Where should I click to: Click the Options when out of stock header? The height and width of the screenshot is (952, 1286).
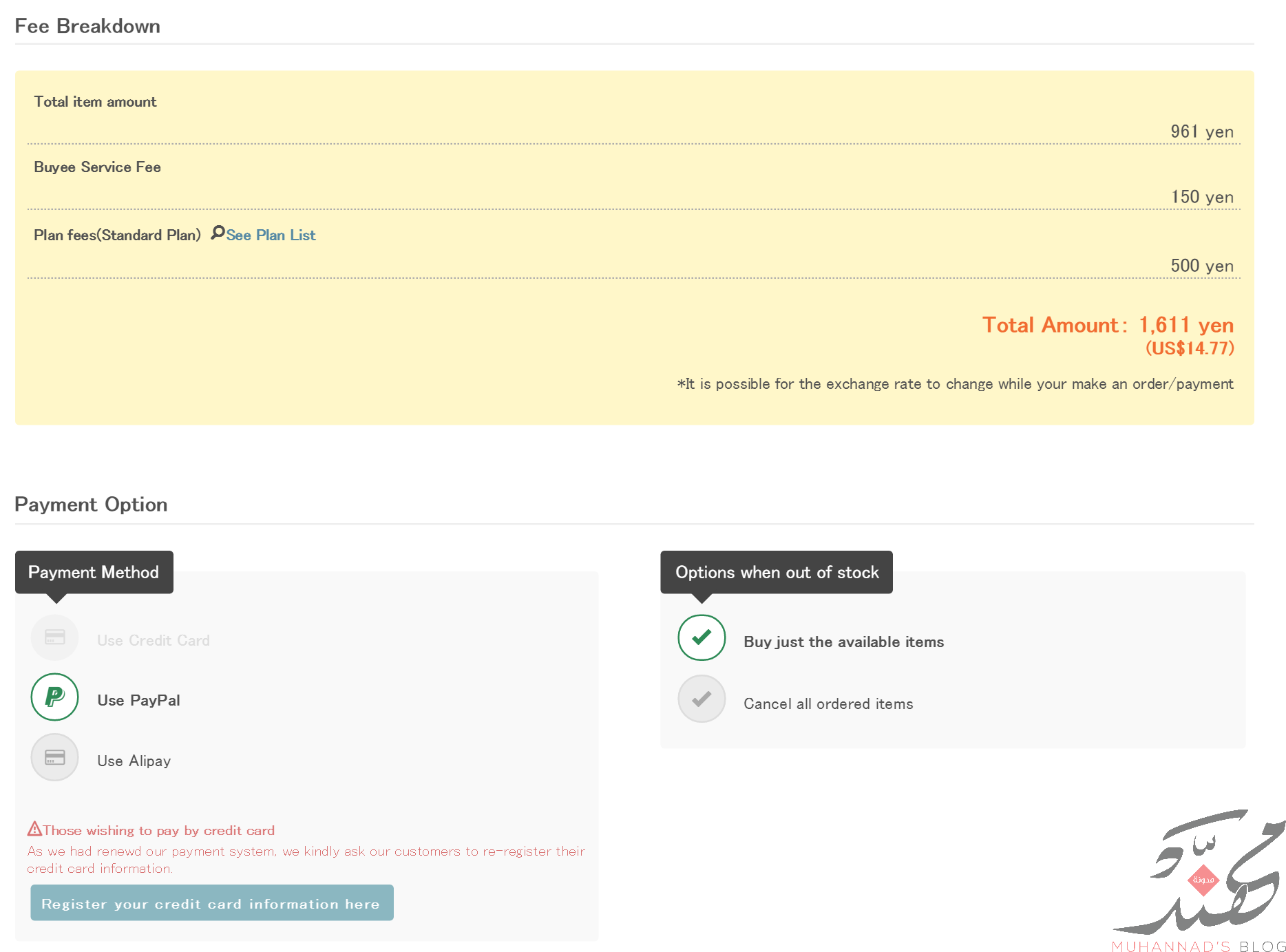point(777,572)
